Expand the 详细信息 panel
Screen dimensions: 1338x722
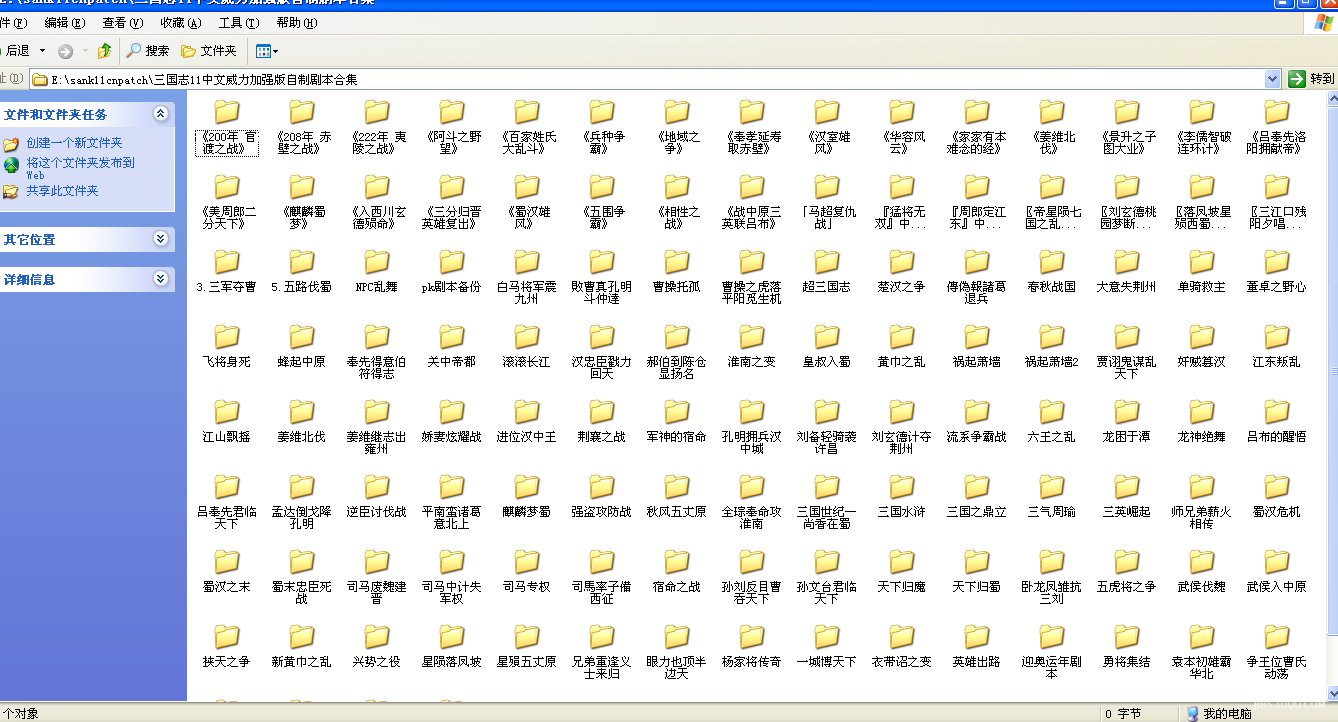161,279
